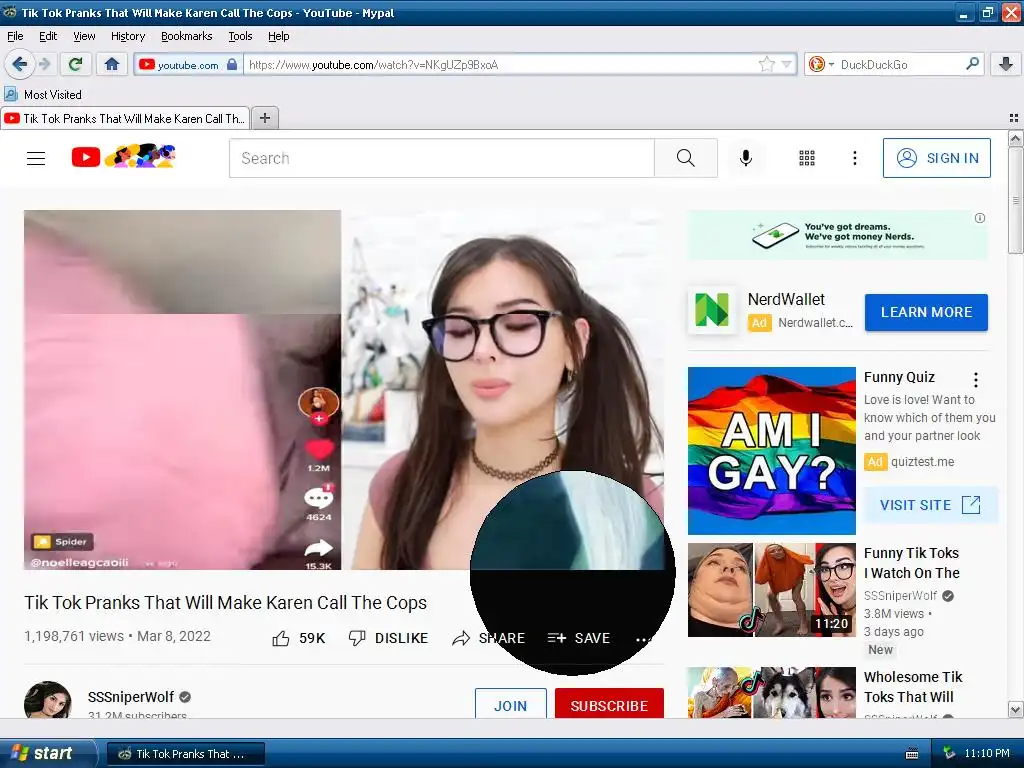Open the SSSniperWolf channel name link

coord(131,697)
